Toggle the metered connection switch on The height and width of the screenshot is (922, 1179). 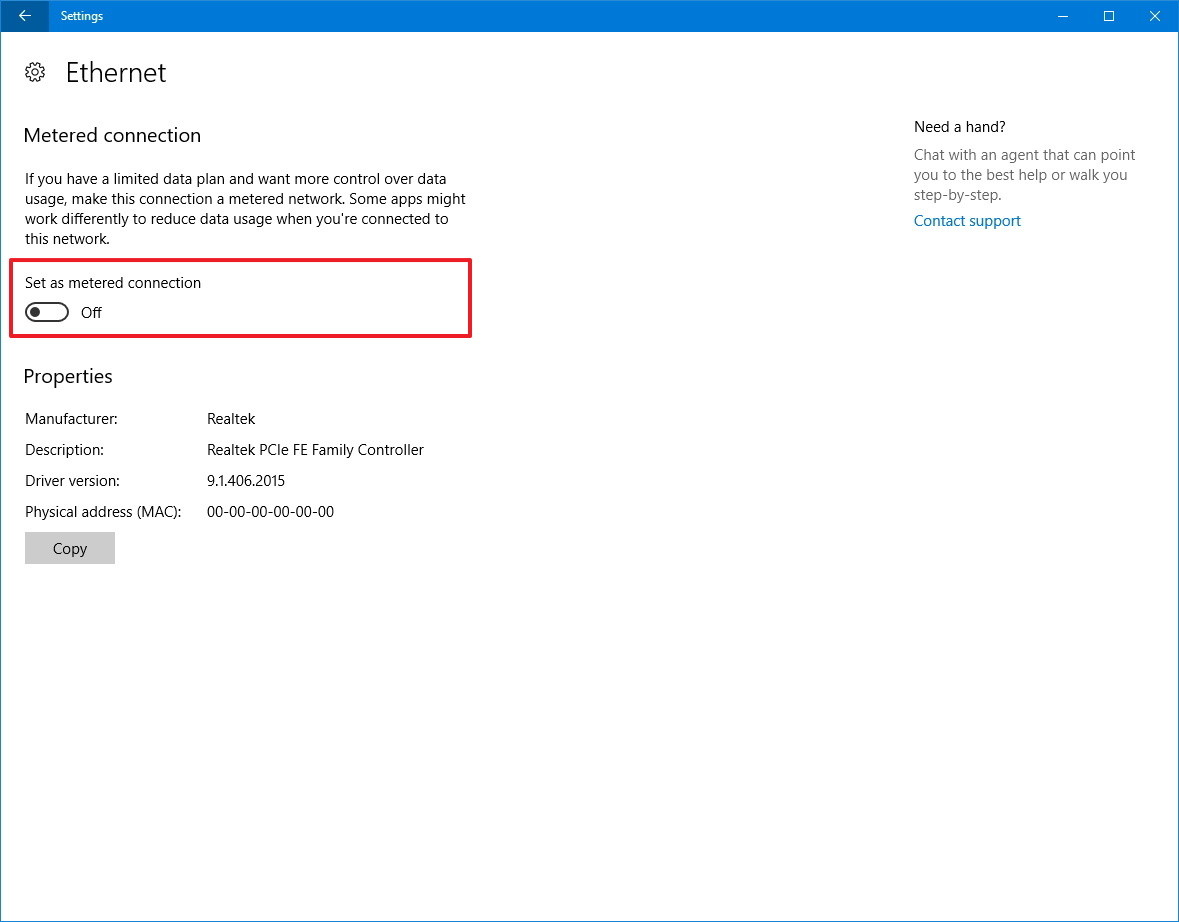[46, 311]
